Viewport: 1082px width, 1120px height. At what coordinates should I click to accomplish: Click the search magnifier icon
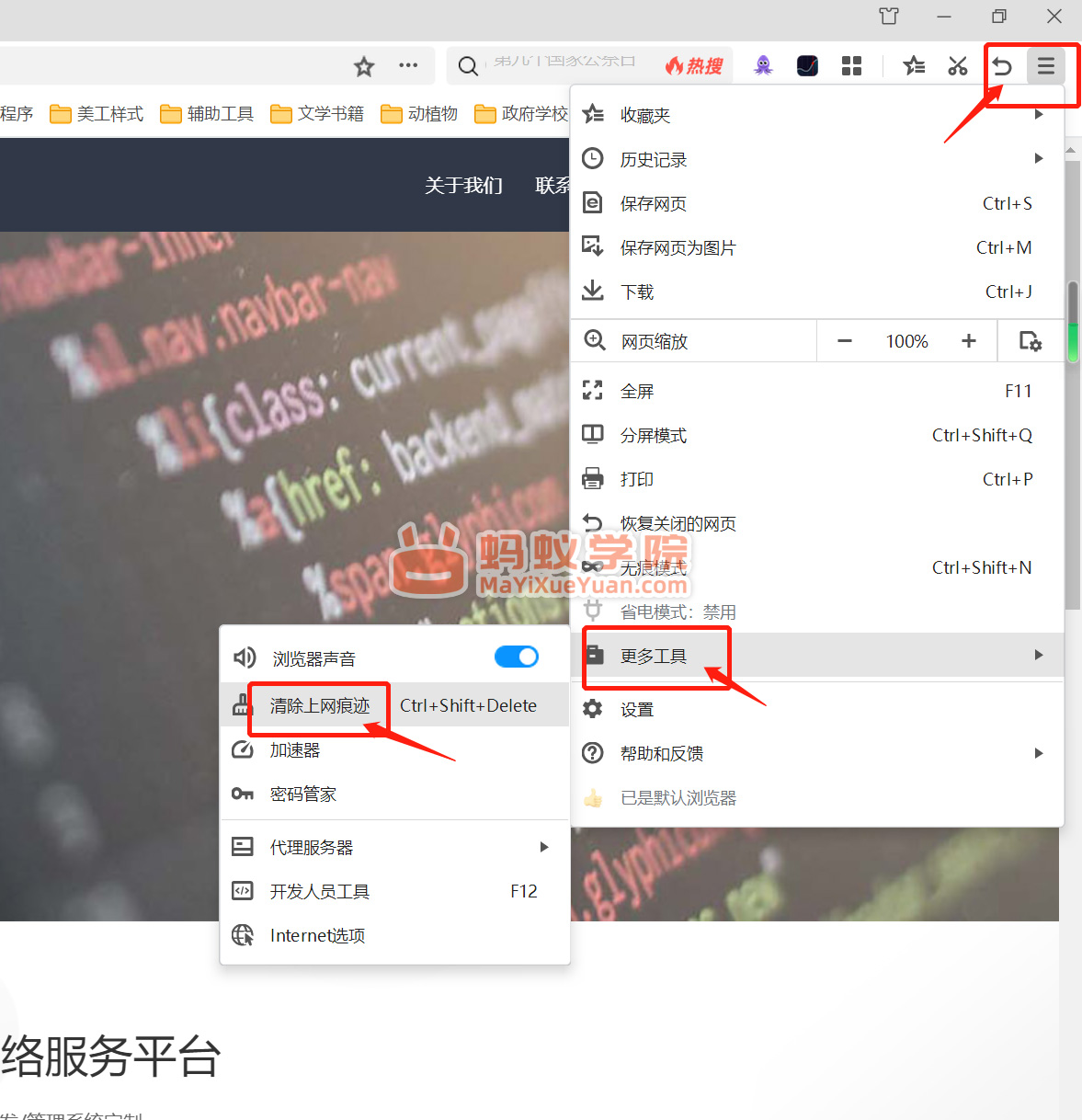pyautogui.click(x=468, y=66)
